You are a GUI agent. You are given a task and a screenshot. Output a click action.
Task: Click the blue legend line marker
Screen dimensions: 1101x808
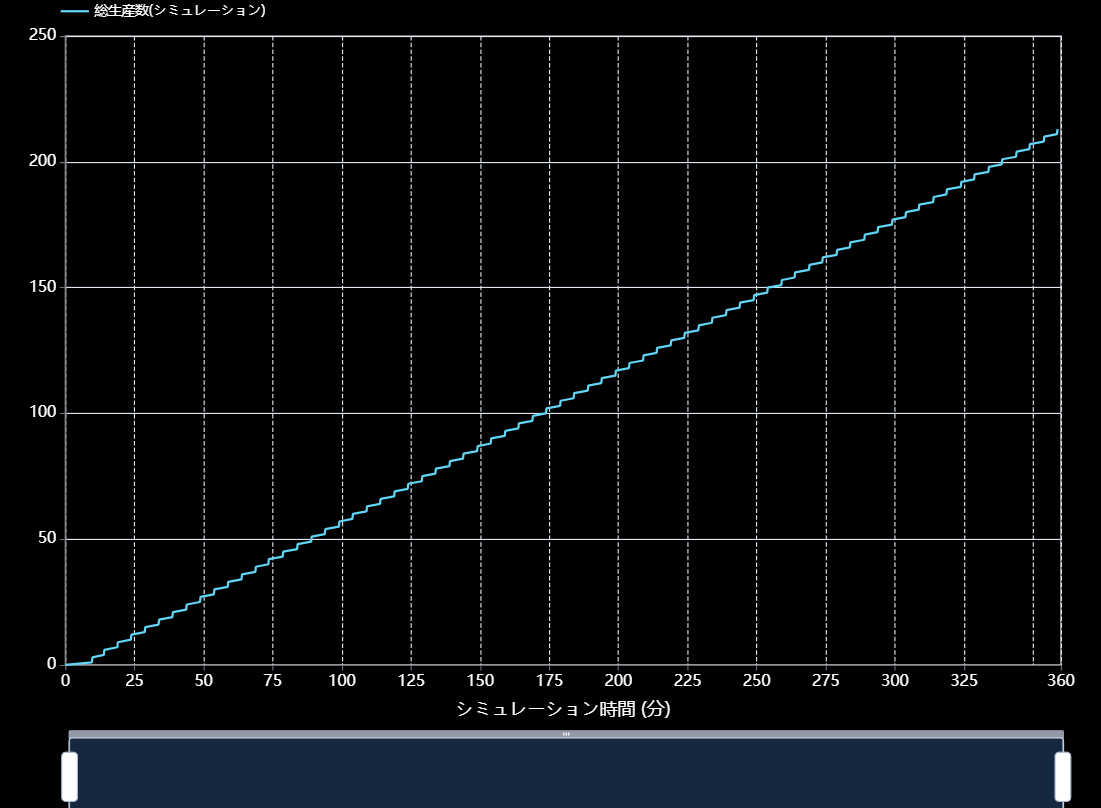coord(74,11)
